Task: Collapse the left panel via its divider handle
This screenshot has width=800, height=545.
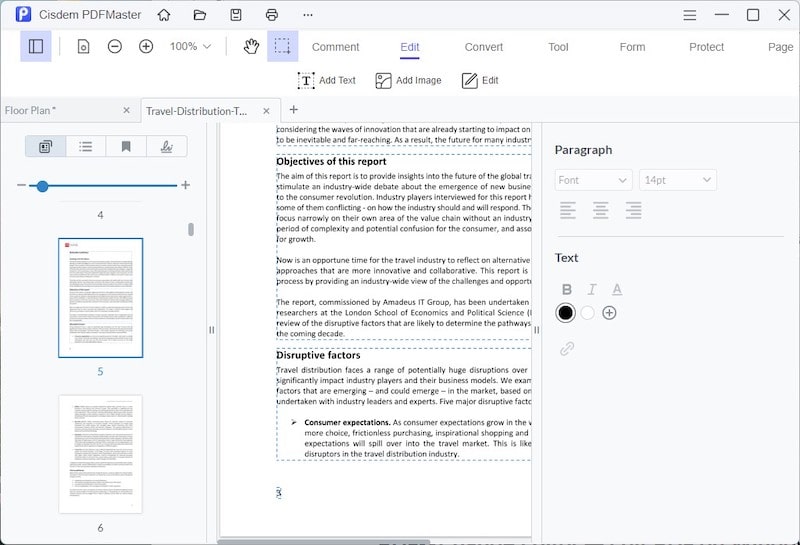Action: [x=212, y=330]
